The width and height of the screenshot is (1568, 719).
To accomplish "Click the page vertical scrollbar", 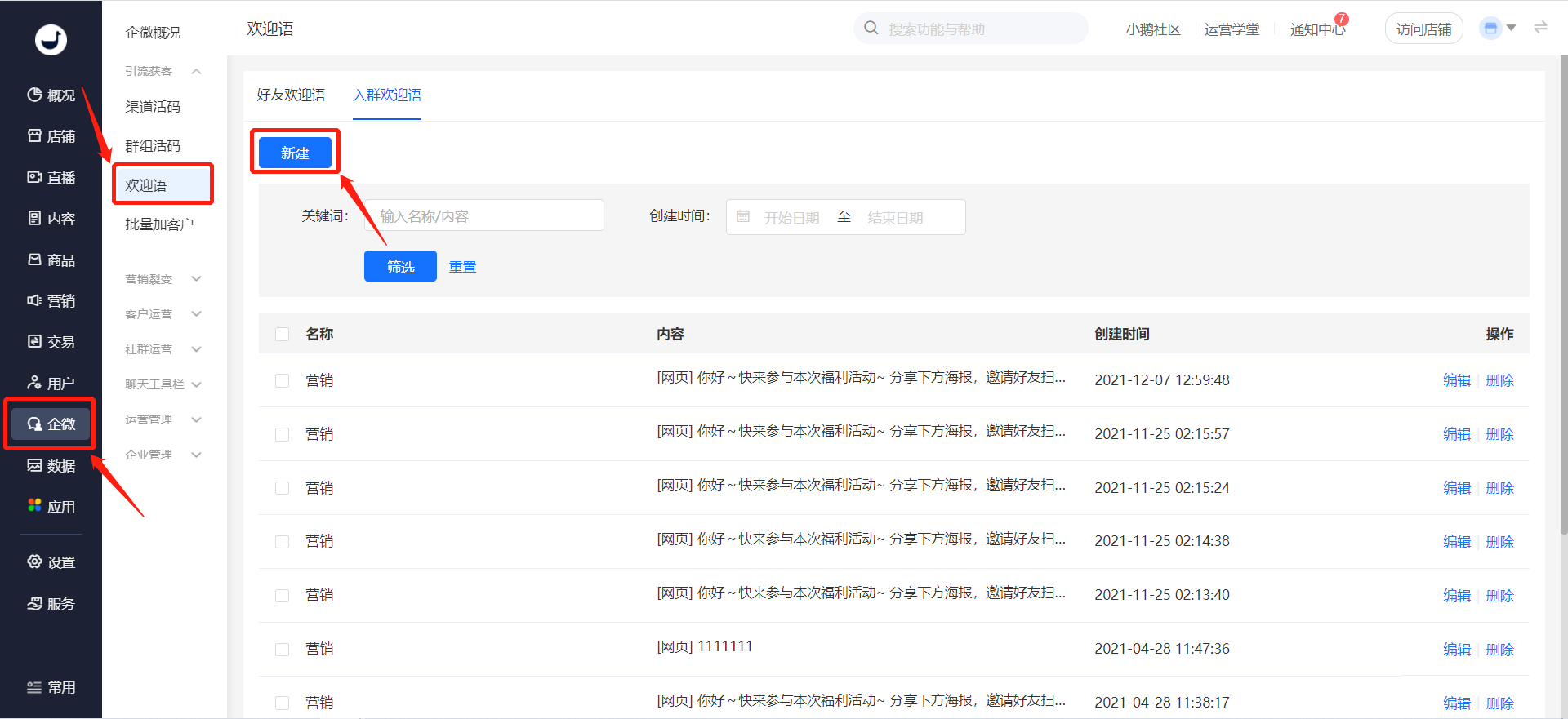I will pos(1563,294).
